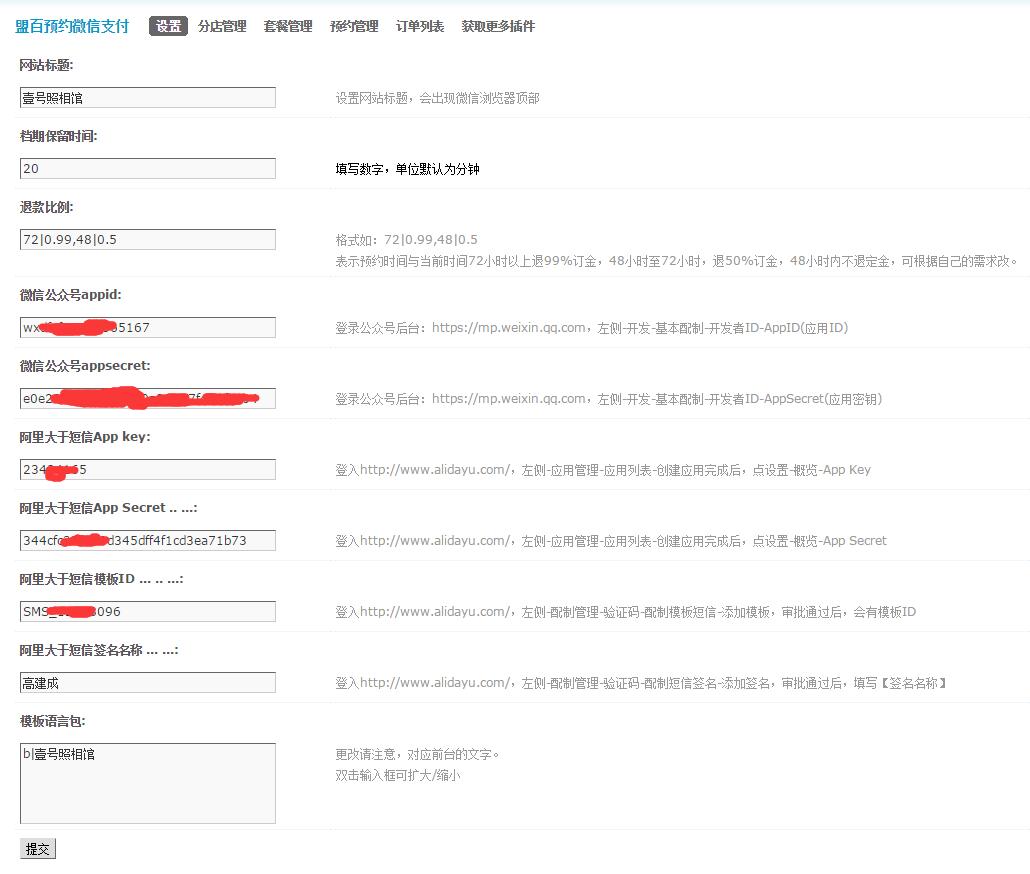1030x874 pixels.
Task: Go to the 套餐管理 tab
Action: (288, 27)
